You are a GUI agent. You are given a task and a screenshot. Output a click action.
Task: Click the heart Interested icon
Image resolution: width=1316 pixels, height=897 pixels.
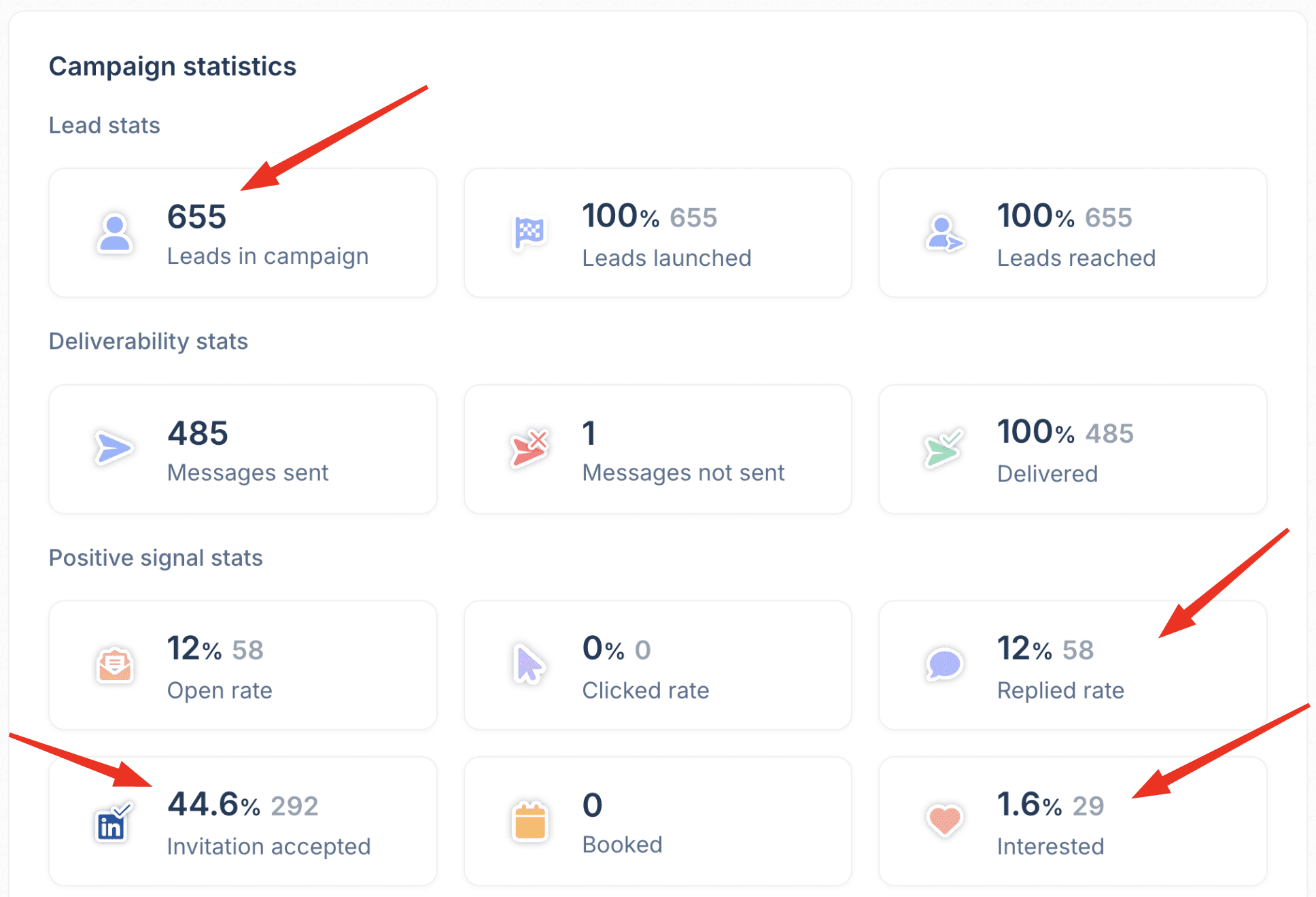[944, 820]
